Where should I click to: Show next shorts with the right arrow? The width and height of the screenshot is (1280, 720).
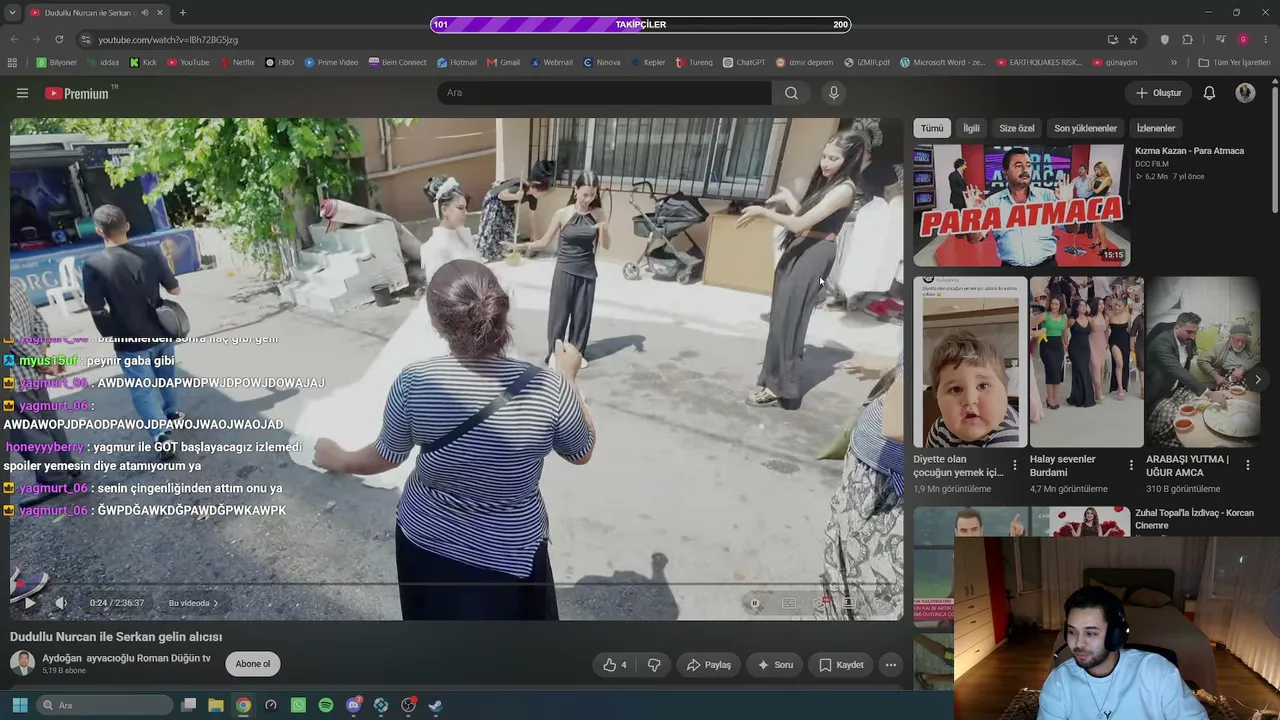click(1258, 379)
